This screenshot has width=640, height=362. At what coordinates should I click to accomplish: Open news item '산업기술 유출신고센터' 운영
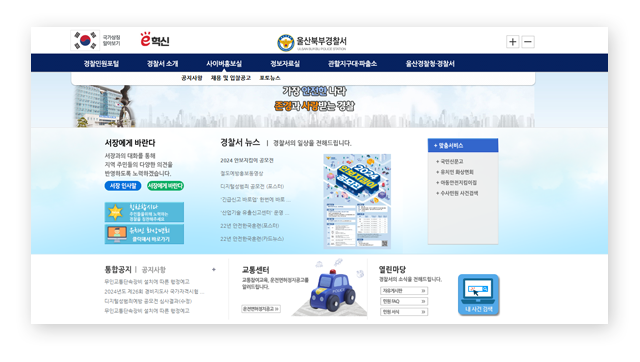click(x=255, y=213)
